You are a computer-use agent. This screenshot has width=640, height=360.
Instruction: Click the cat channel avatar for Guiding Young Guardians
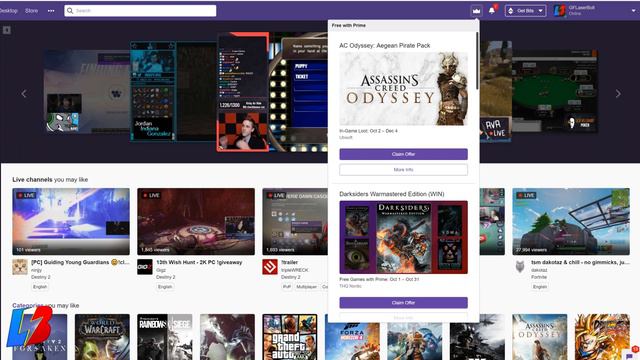click(x=20, y=267)
